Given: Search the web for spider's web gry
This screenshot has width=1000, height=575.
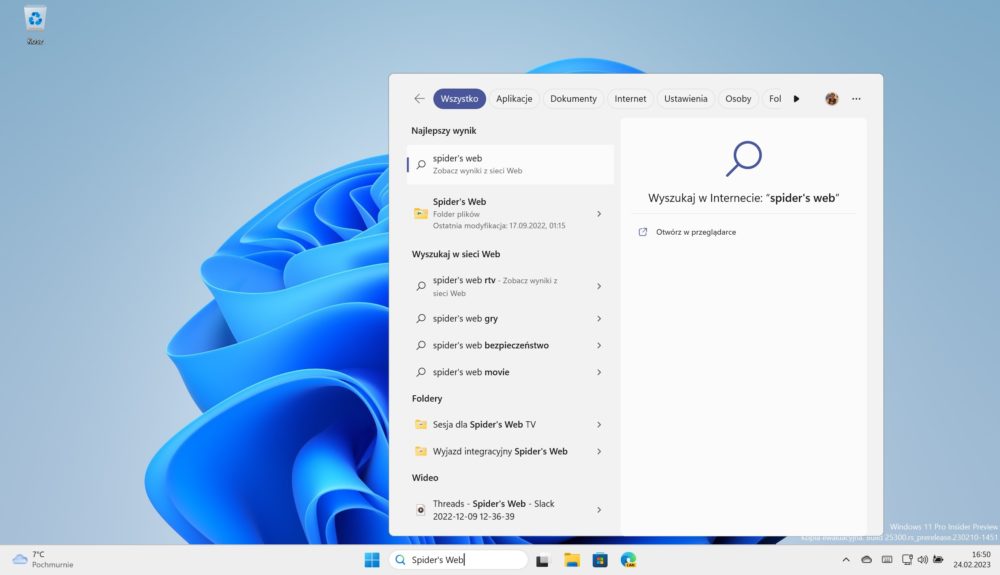Looking at the screenshot, I should [510, 318].
